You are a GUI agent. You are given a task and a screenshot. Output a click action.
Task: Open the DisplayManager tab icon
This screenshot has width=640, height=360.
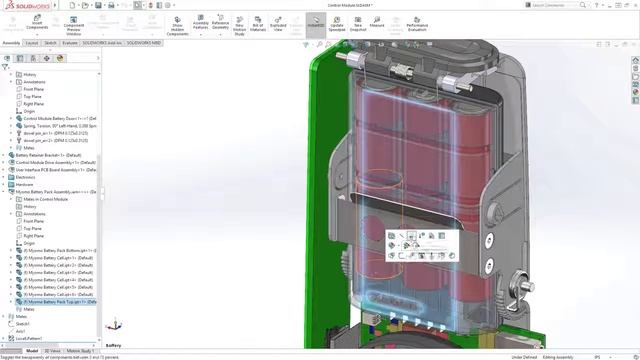60,58
